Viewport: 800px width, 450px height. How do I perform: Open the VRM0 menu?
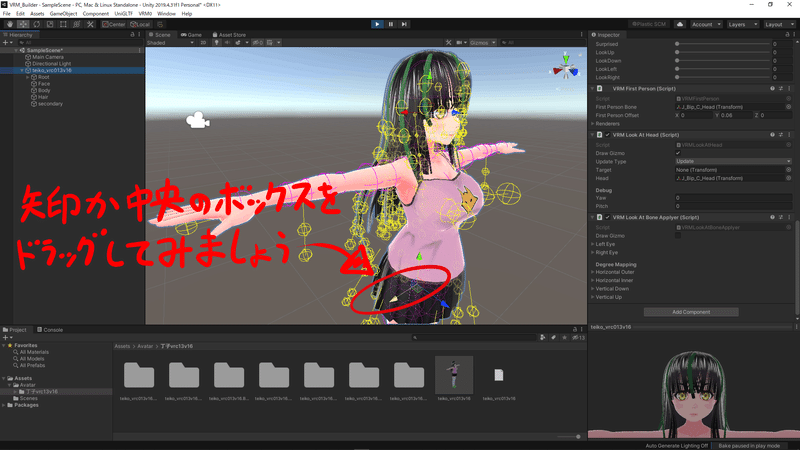(145, 14)
